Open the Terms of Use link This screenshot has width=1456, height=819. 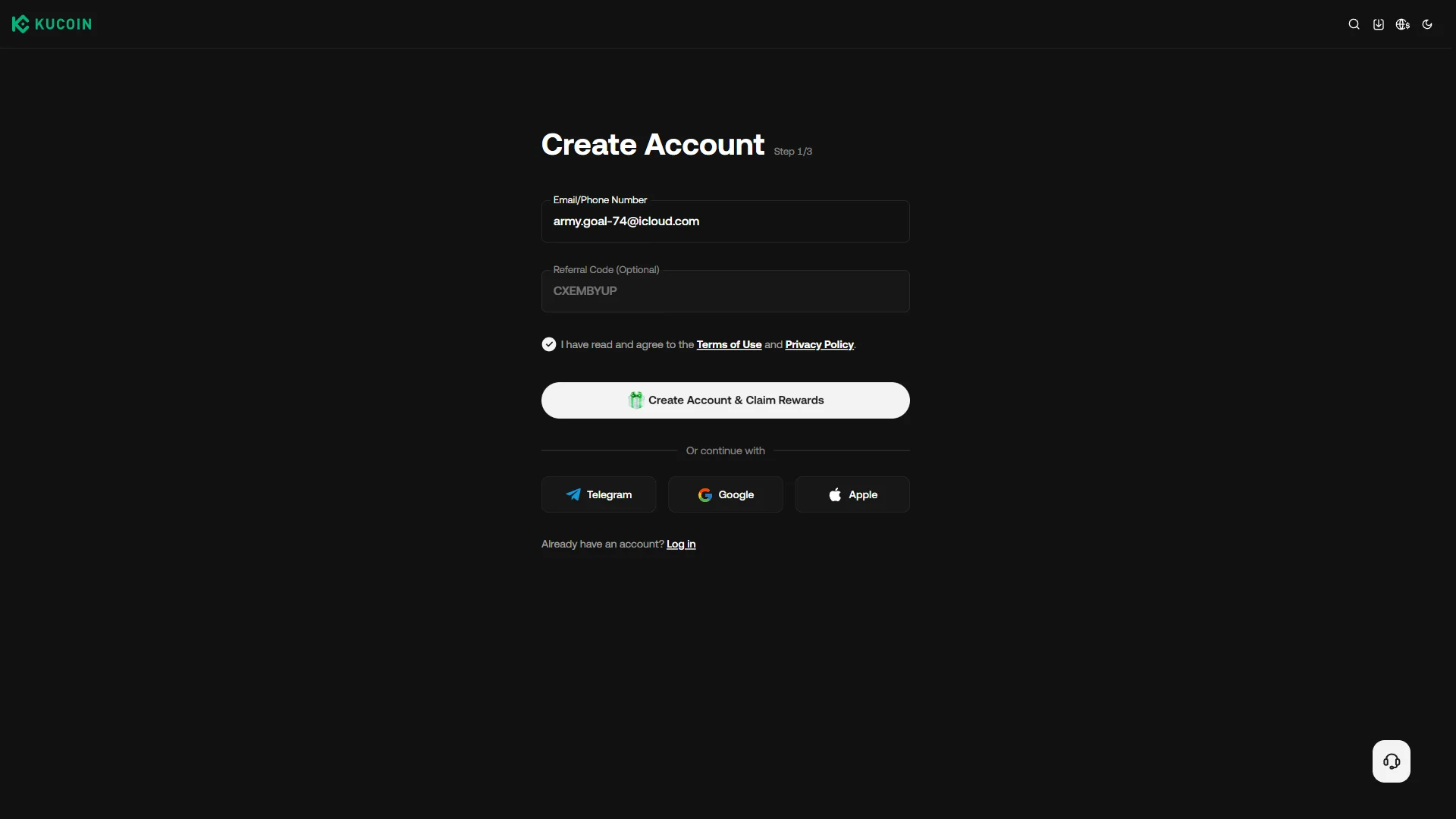click(x=729, y=344)
